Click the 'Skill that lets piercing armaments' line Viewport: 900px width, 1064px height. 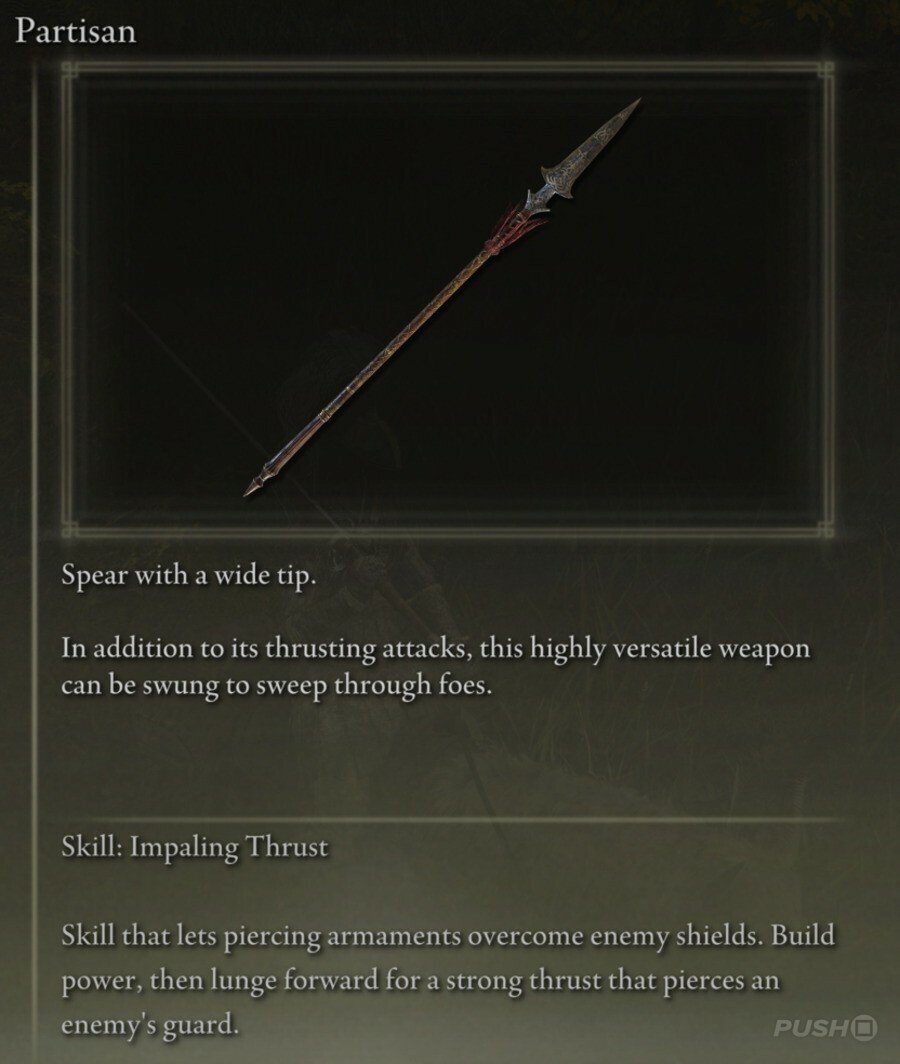click(448, 936)
